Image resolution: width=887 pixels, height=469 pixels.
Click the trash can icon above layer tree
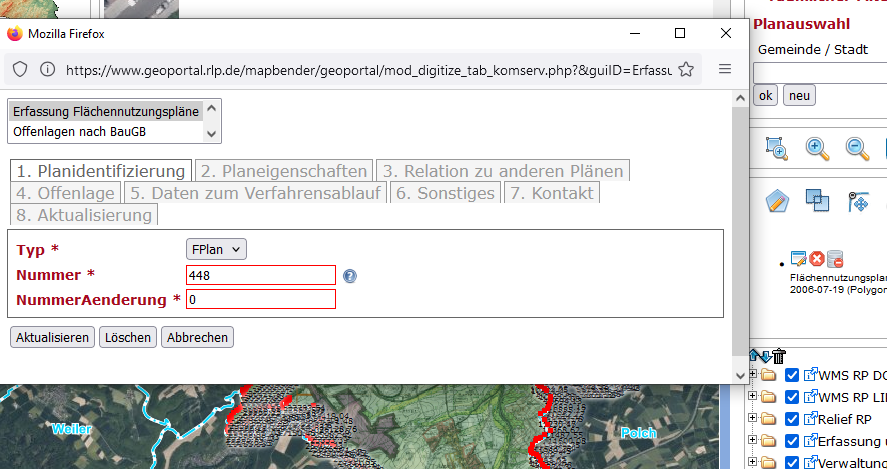tap(779, 356)
